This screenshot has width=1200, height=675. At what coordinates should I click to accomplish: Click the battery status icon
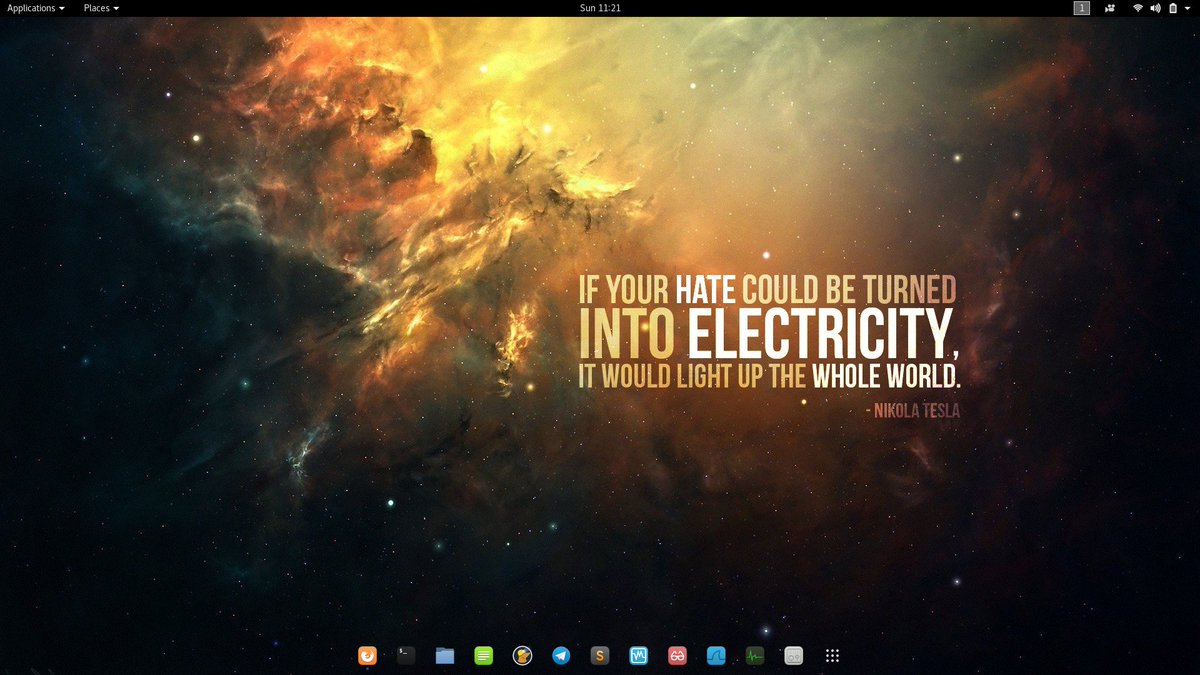click(1173, 8)
